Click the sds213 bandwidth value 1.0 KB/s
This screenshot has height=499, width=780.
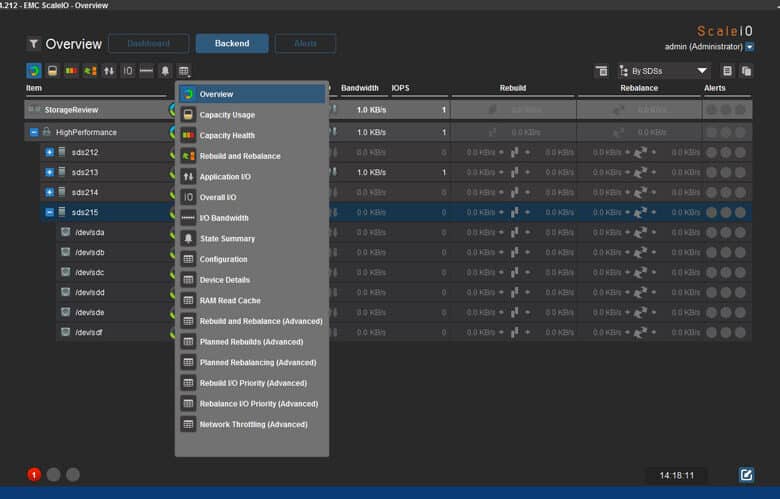371,172
